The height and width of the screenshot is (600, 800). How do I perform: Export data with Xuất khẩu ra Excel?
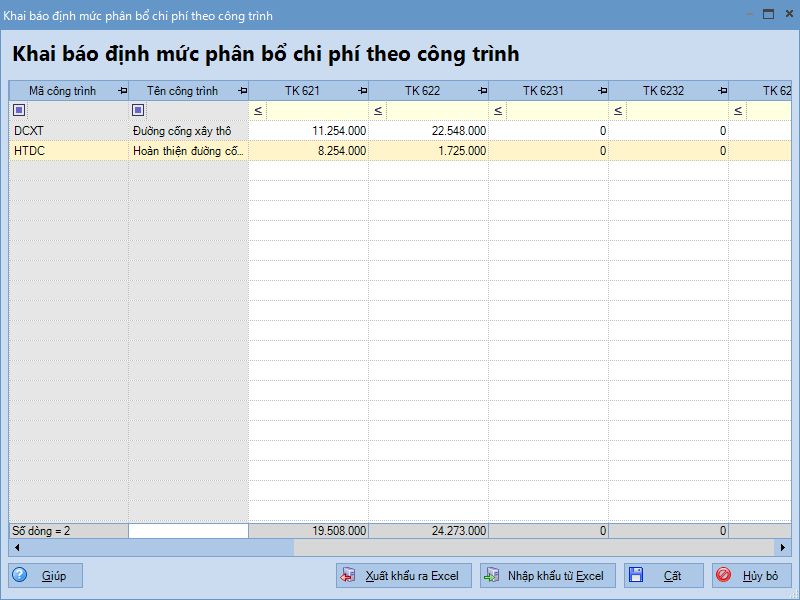coord(402,576)
